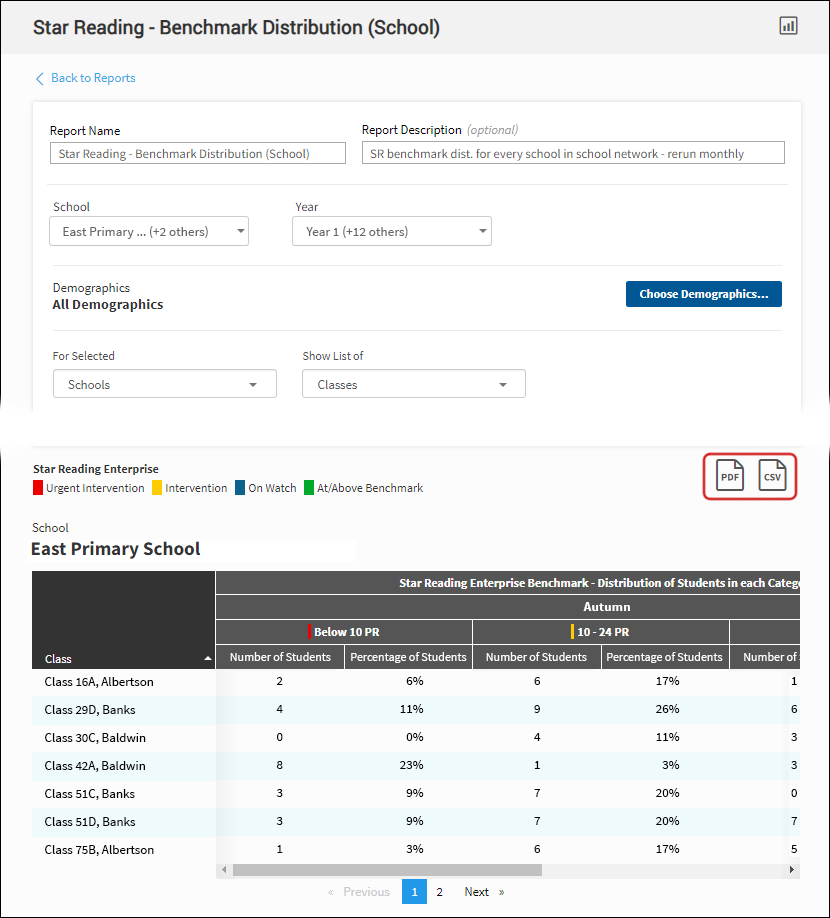Edit the Report Description field

click(x=573, y=153)
